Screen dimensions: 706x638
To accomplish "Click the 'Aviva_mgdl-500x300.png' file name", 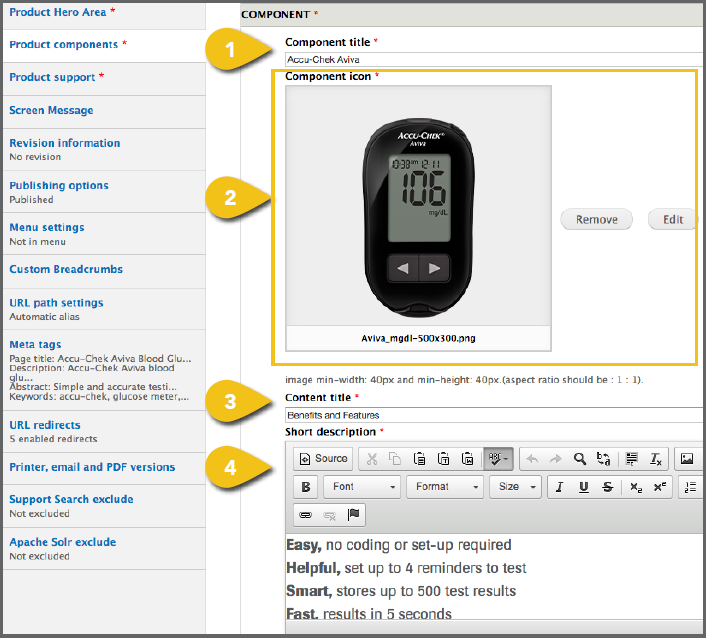I will [418, 338].
